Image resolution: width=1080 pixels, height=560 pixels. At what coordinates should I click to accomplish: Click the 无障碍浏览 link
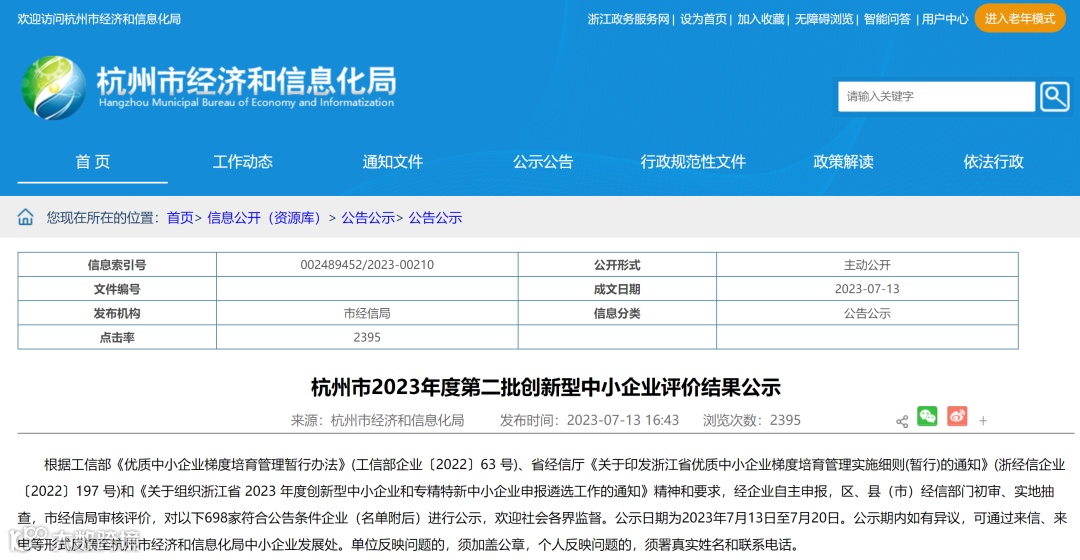click(x=824, y=19)
